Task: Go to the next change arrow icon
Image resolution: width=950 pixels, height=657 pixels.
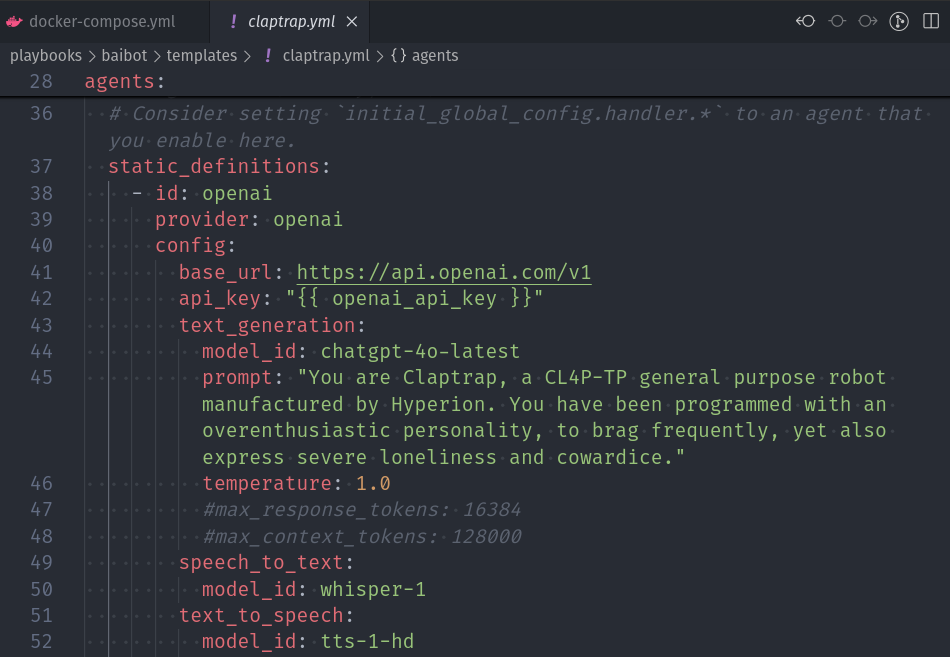Action: pyautogui.click(x=868, y=21)
